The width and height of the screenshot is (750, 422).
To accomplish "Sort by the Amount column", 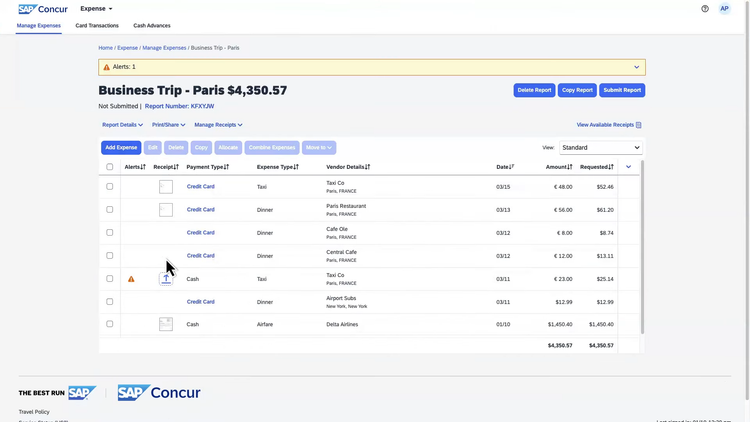I will click(x=559, y=167).
